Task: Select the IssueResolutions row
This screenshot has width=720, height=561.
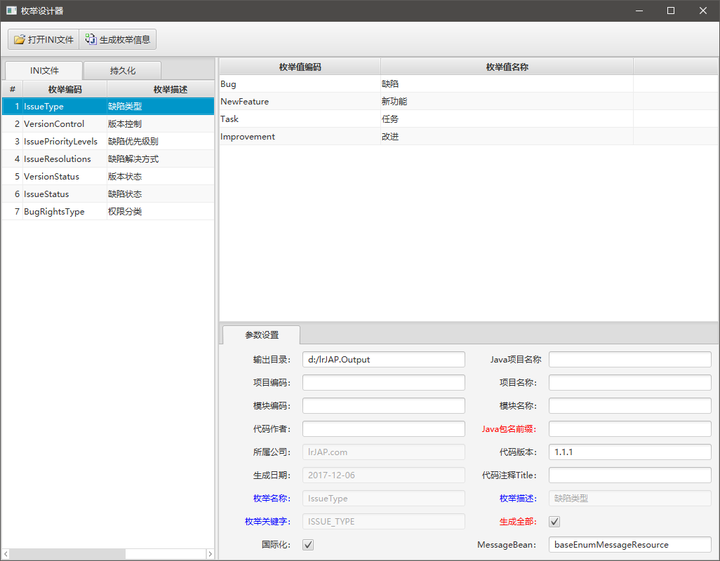Action: [x=108, y=159]
